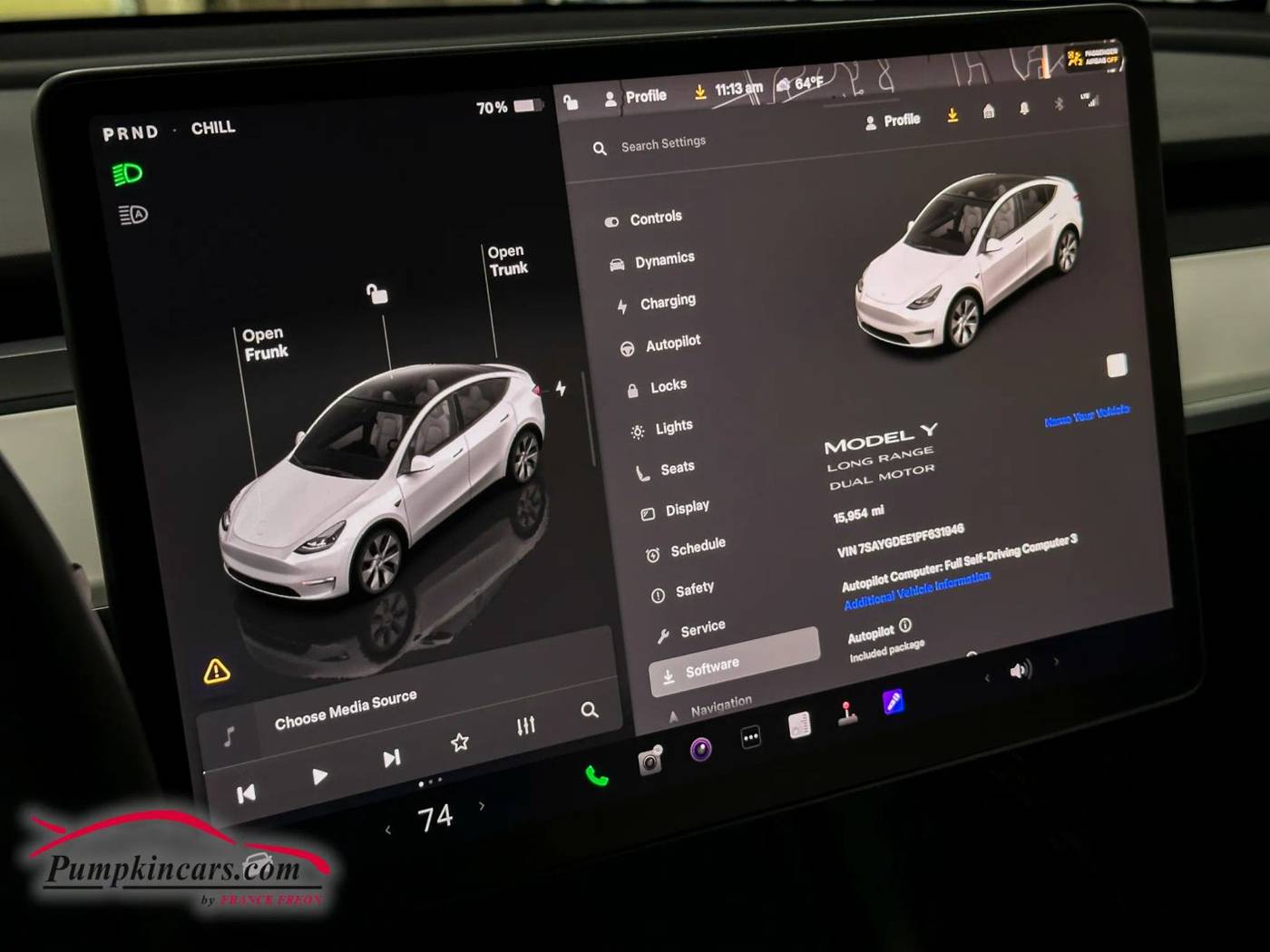1270x952 pixels.
Task: Tap the 74 cabin temperature value
Action: [x=435, y=818]
